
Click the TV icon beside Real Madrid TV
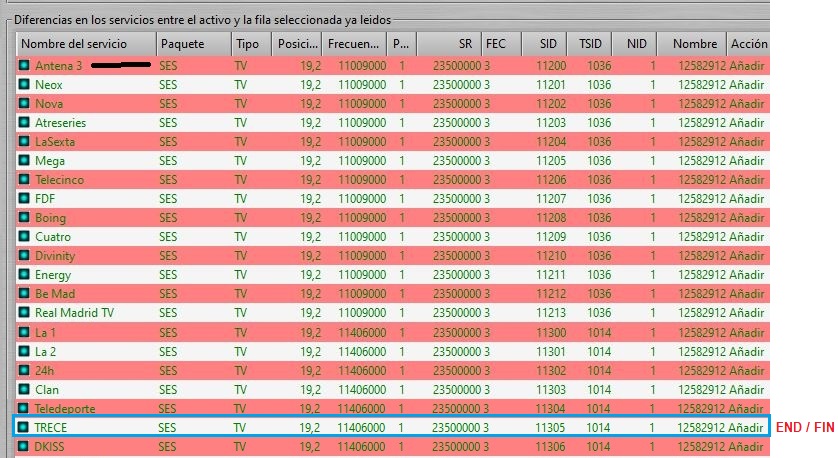(x=24, y=312)
